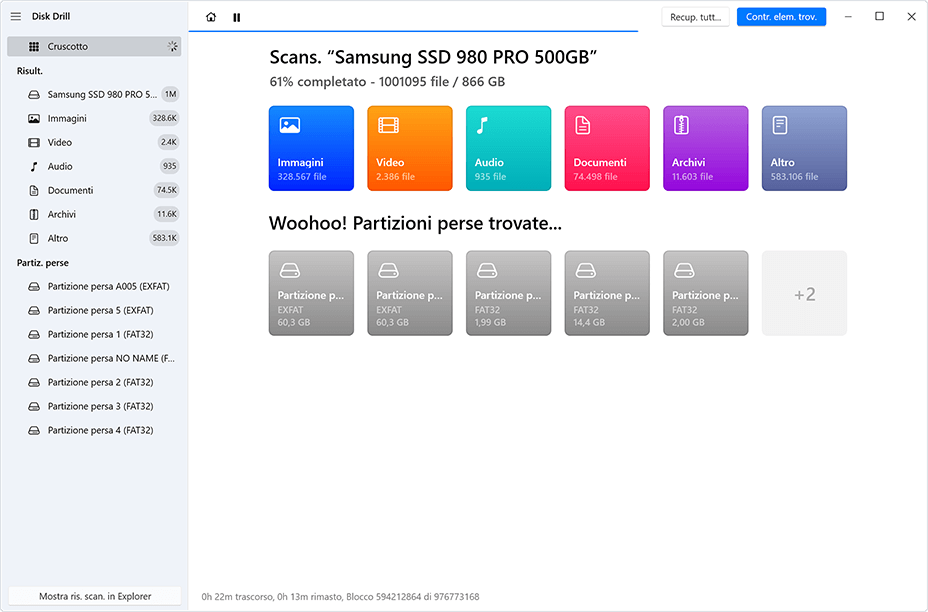Select Partizione persa 5 (EXFAT)

[94, 310]
